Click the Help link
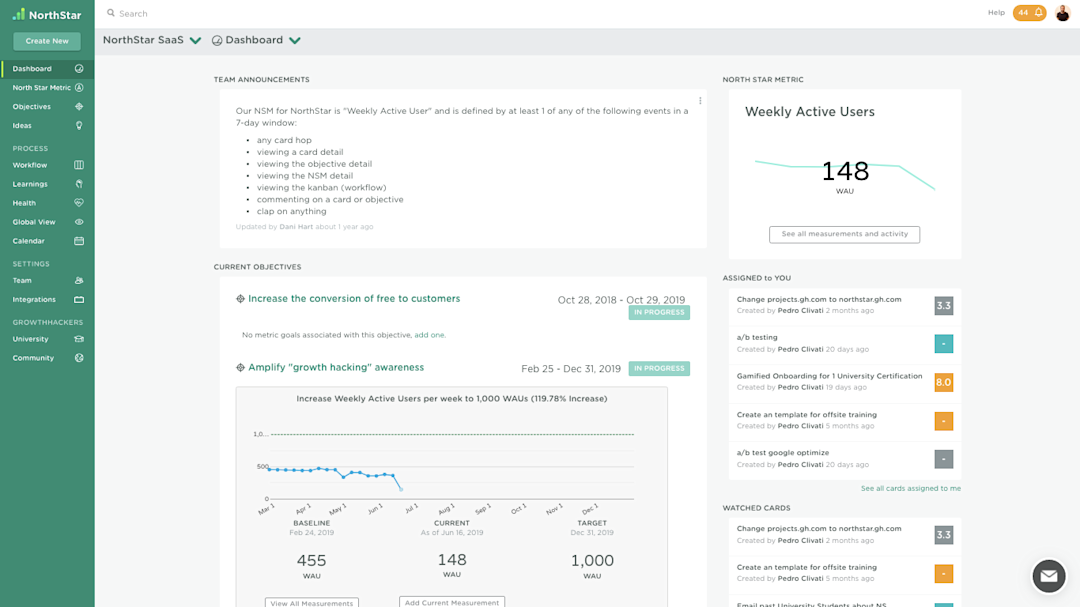 pyautogui.click(x=996, y=12)
